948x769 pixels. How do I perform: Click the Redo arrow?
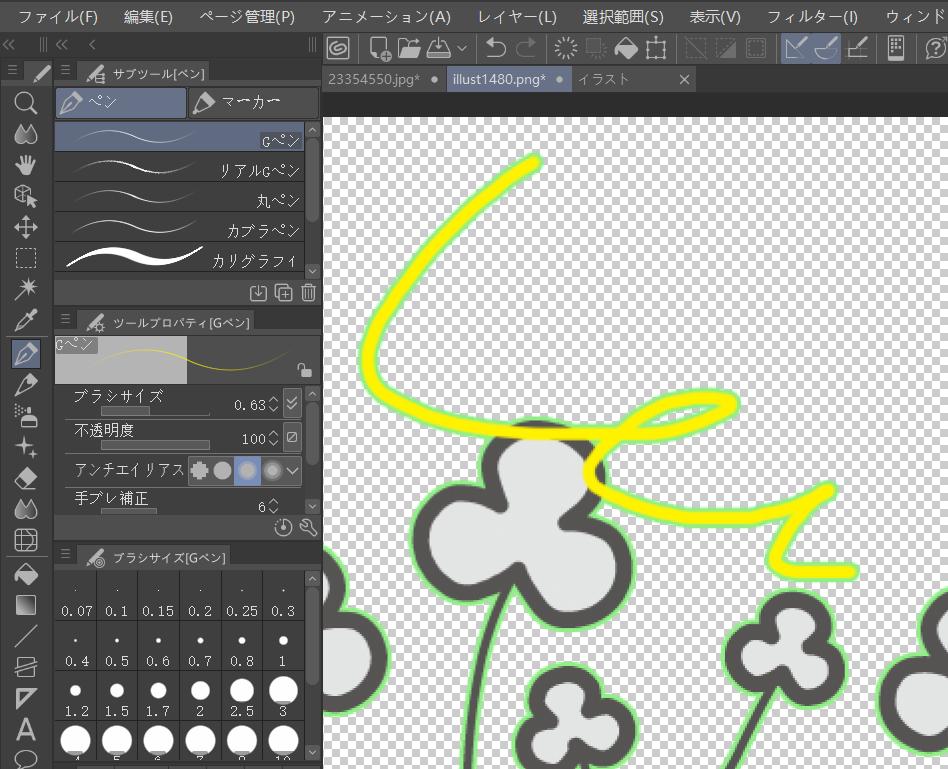[x=525, y=48]
